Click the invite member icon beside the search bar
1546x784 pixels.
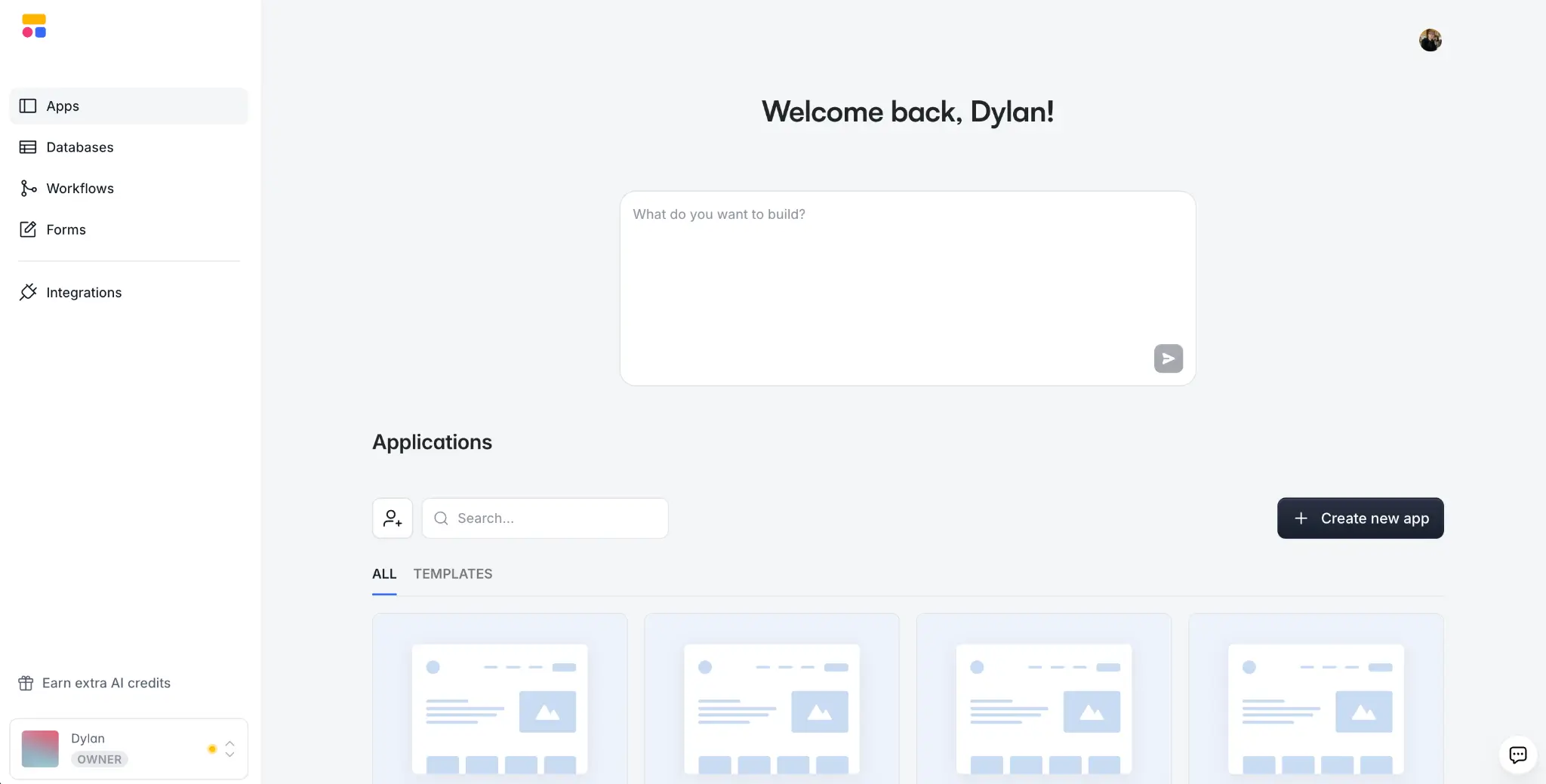(x=393, y=518)
